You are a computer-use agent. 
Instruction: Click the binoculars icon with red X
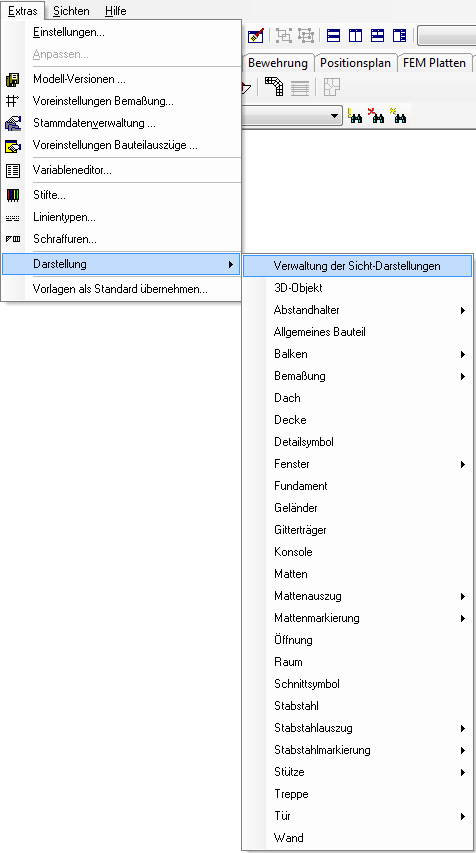376,115
